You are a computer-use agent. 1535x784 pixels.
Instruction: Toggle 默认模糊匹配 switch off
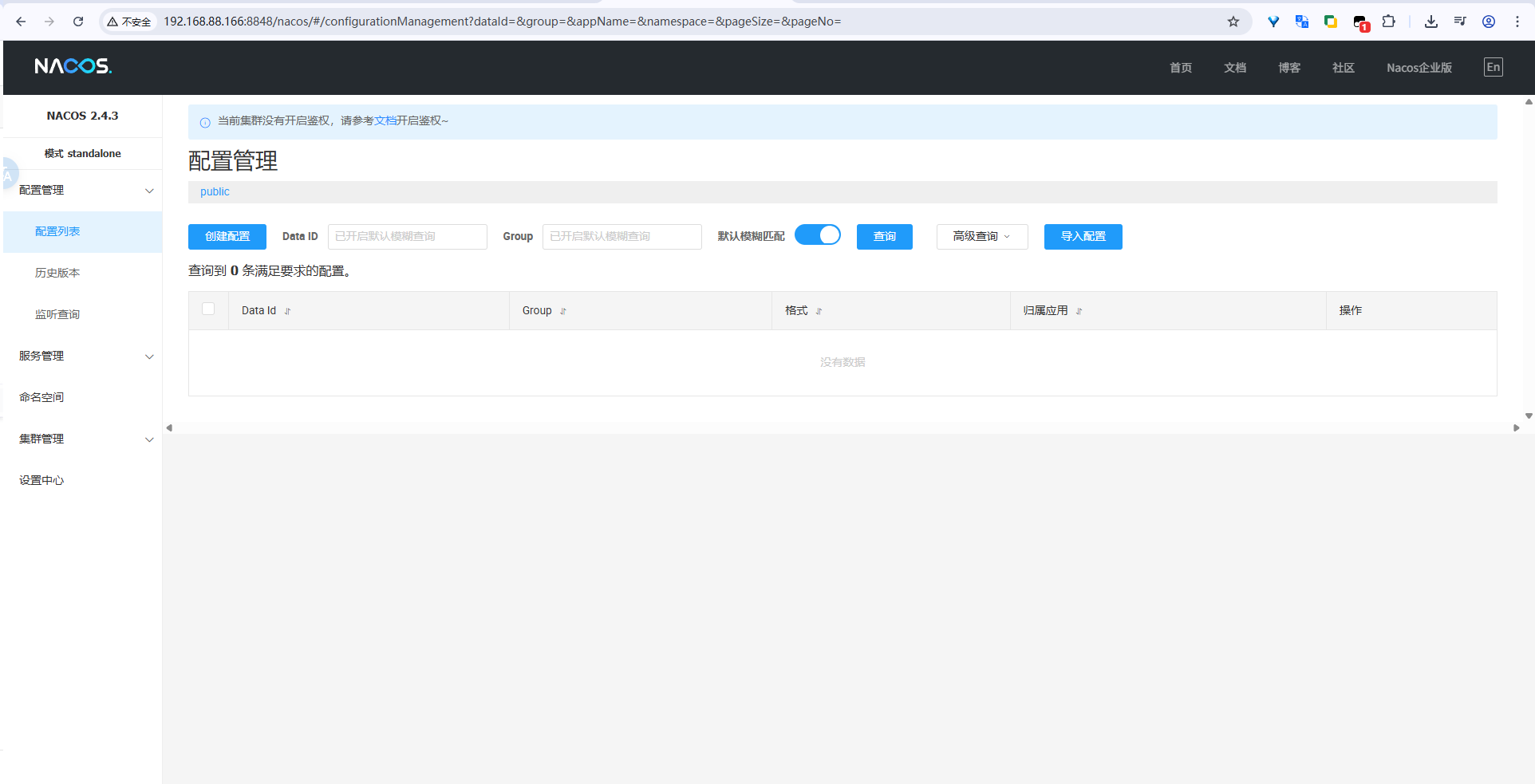coord(818,235)
